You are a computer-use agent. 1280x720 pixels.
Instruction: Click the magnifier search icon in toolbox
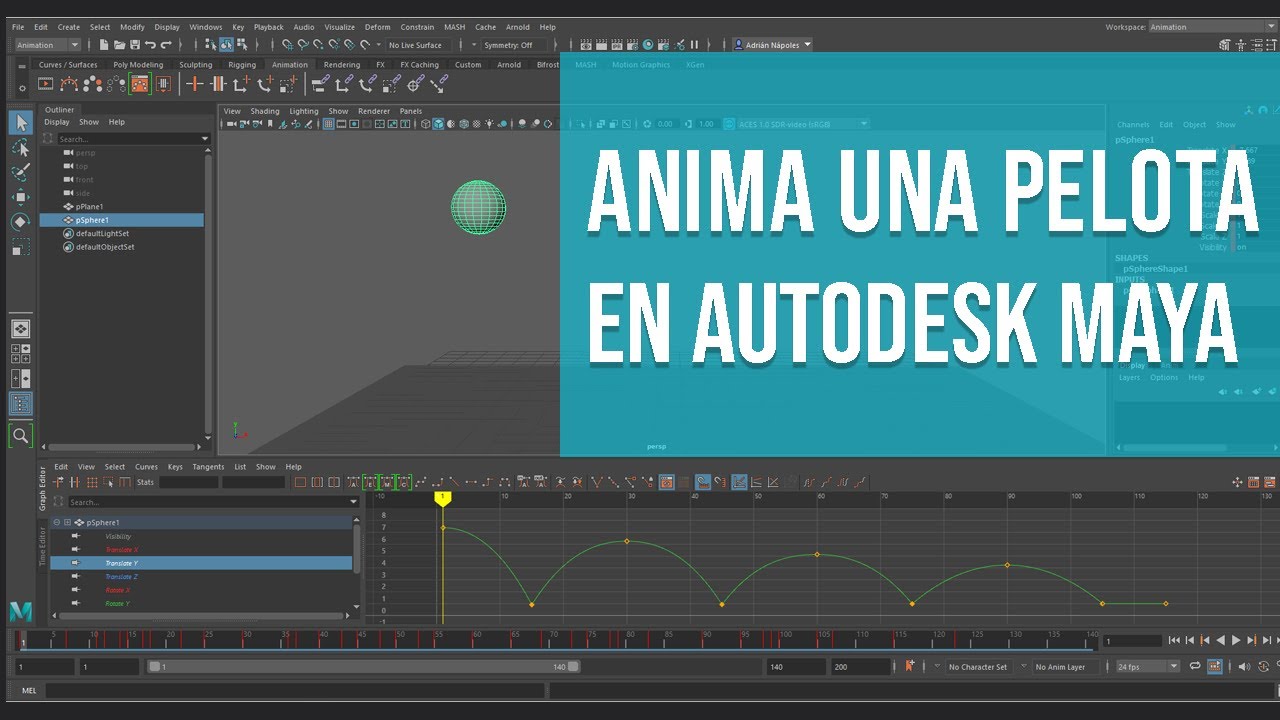tap(21, 435)
